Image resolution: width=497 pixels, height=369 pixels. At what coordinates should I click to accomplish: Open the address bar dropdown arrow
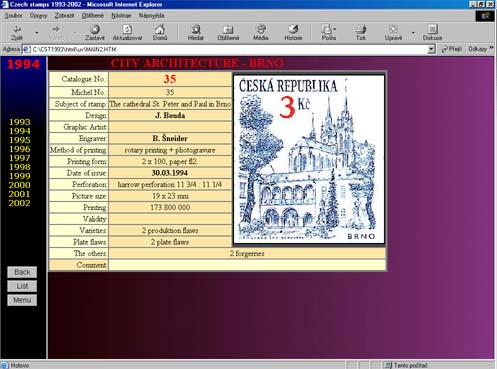tap(432, 49)
